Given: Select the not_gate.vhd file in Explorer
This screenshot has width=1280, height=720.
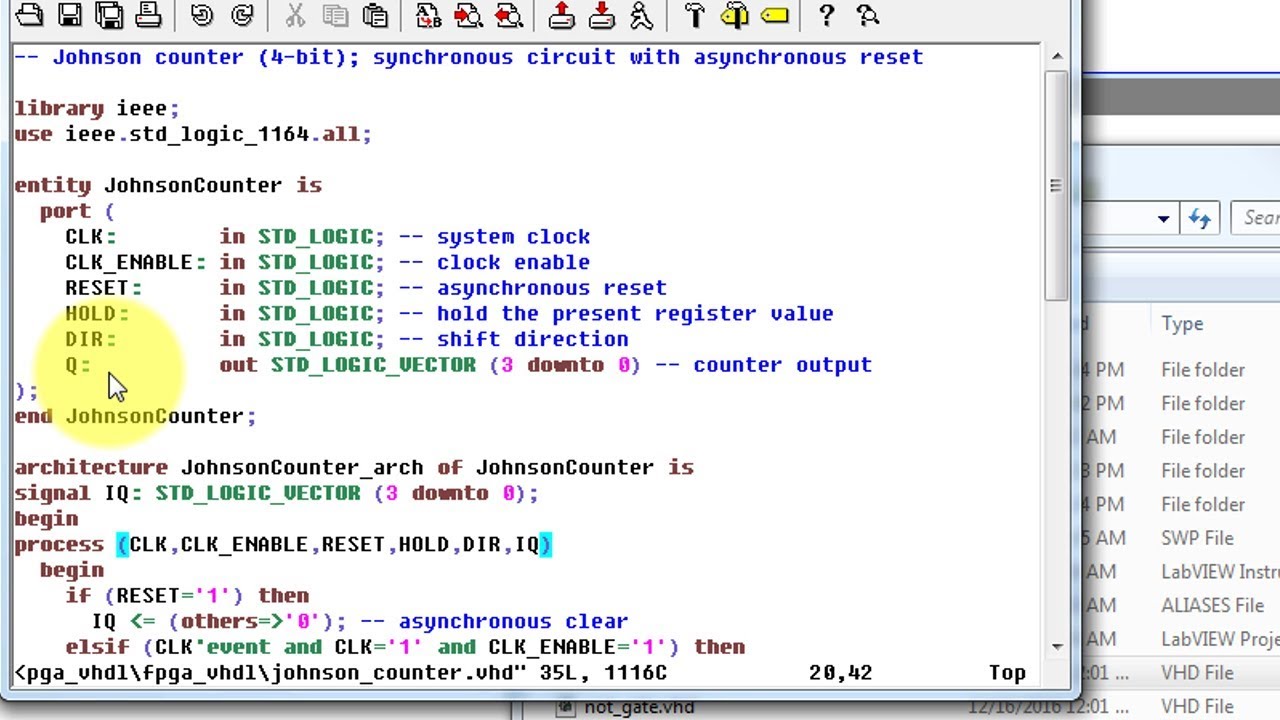Looking at the screenshot, I should [639, 707].
